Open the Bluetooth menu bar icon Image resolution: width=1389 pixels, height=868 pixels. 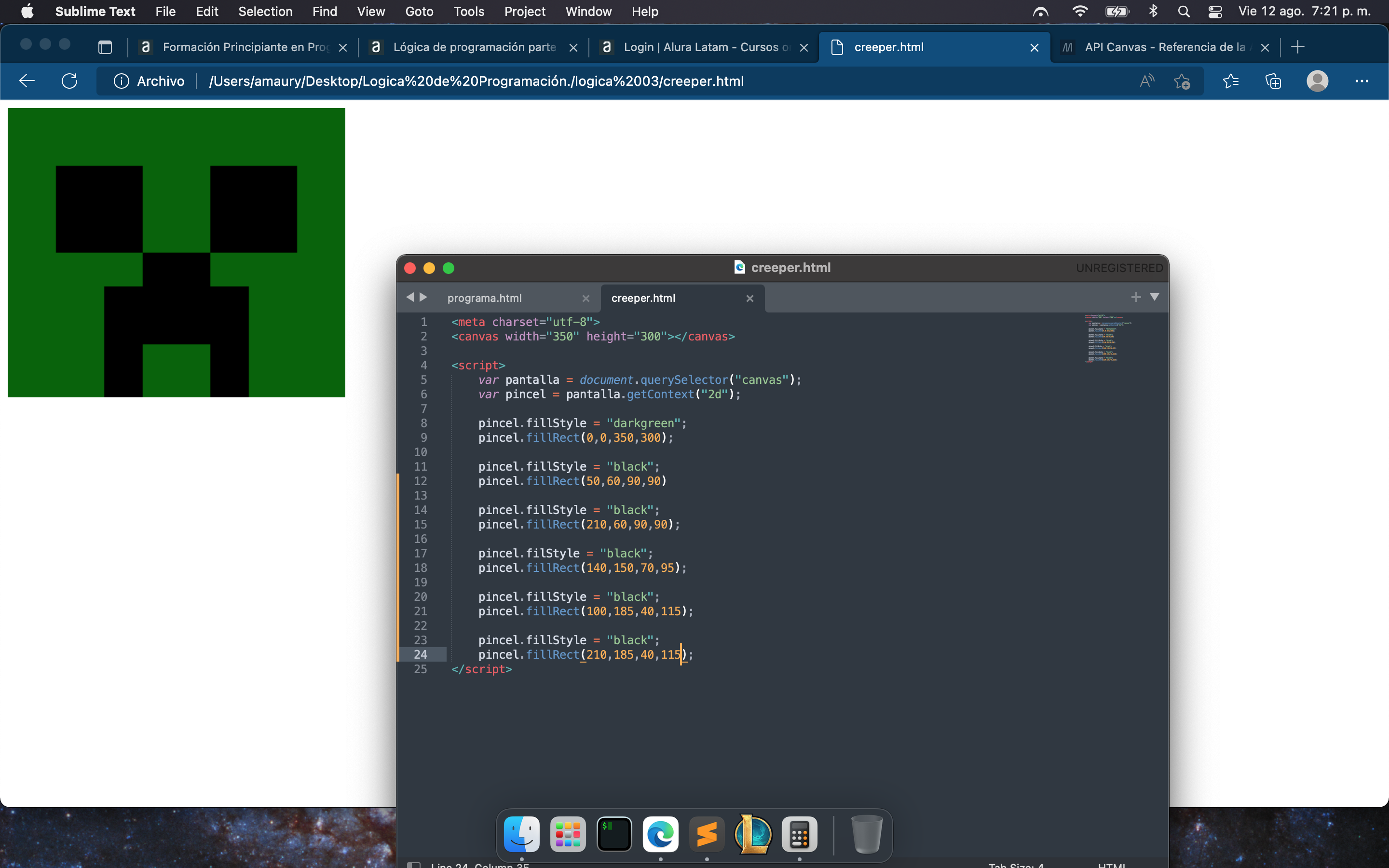point(1153,12)
